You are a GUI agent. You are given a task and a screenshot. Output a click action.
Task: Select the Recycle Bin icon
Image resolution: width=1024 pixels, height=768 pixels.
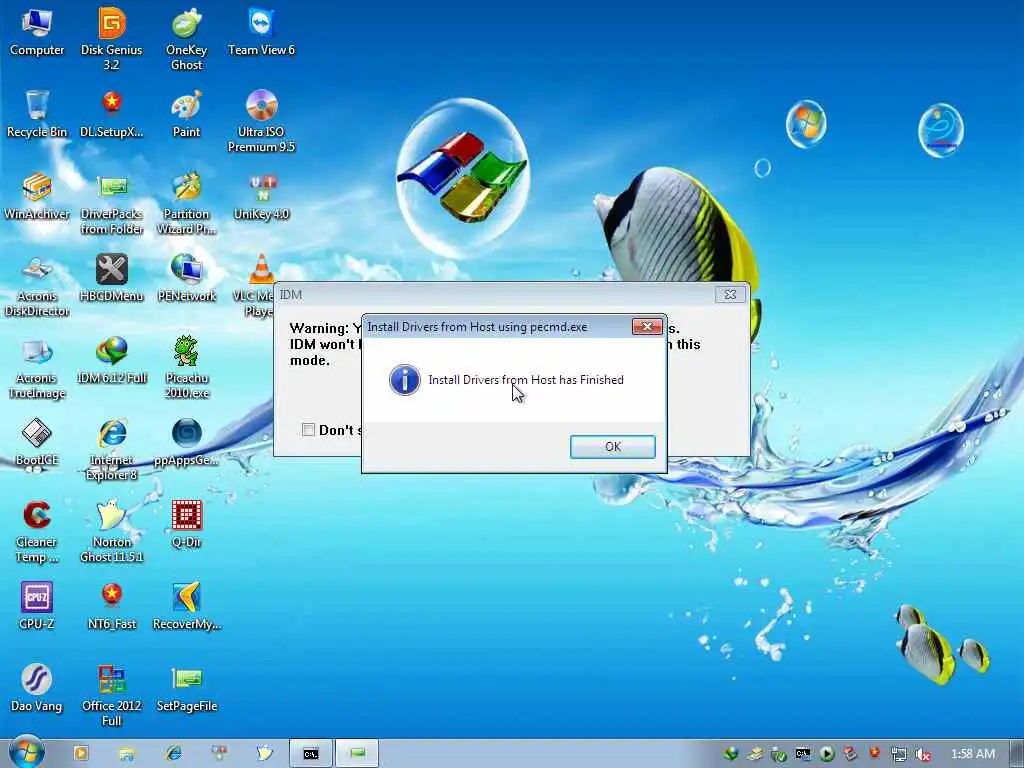(37, 114)
